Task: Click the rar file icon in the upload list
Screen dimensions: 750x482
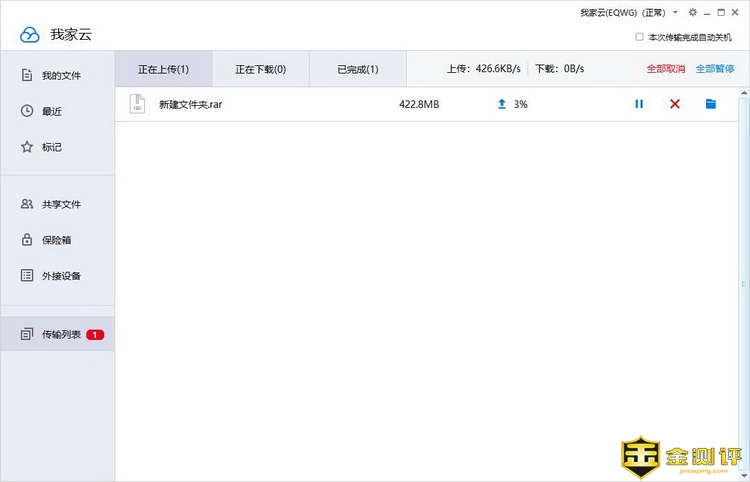Action: click(x=138, y=104)
